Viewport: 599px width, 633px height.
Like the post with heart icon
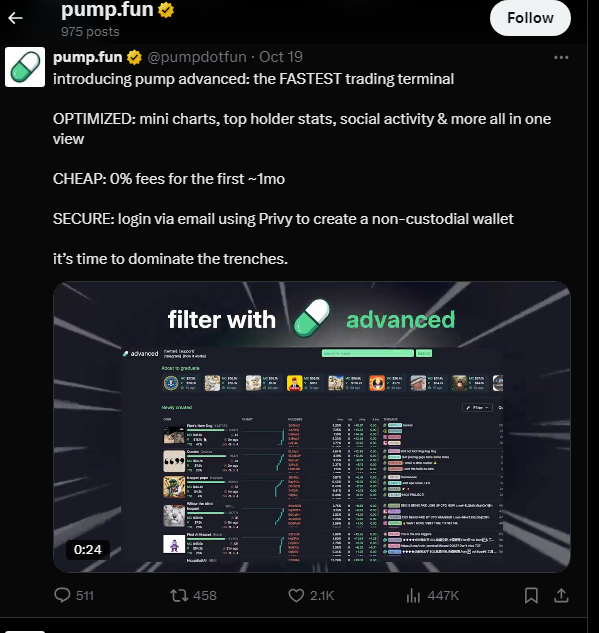tap(296, 595)
